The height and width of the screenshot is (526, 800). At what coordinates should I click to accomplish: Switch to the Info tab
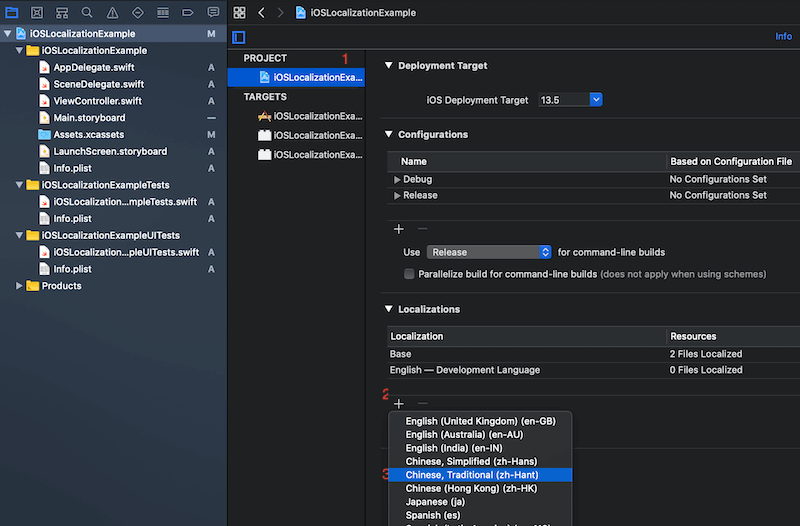pos(783,36)
